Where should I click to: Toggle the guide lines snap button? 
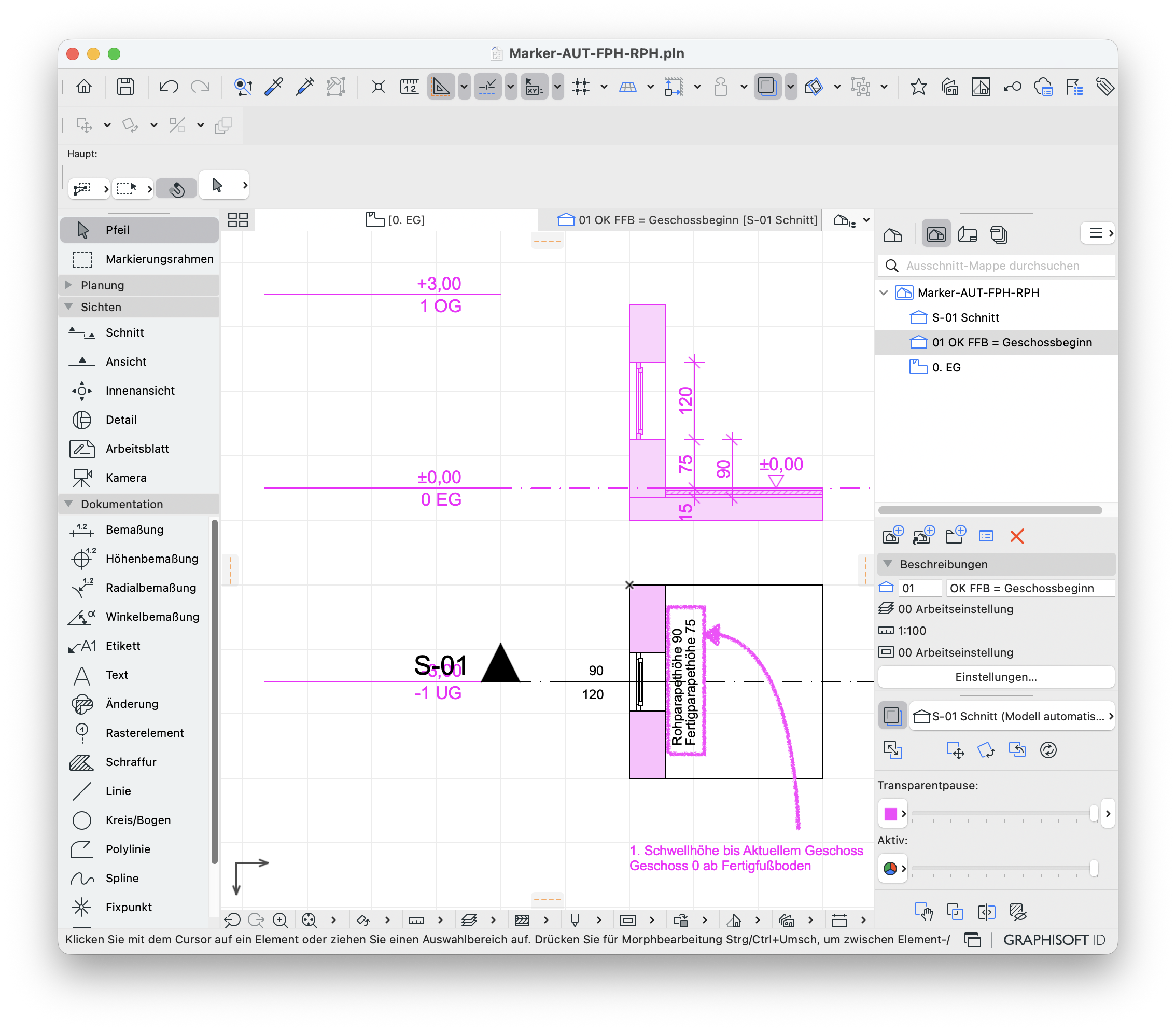[x=441, y=87]
